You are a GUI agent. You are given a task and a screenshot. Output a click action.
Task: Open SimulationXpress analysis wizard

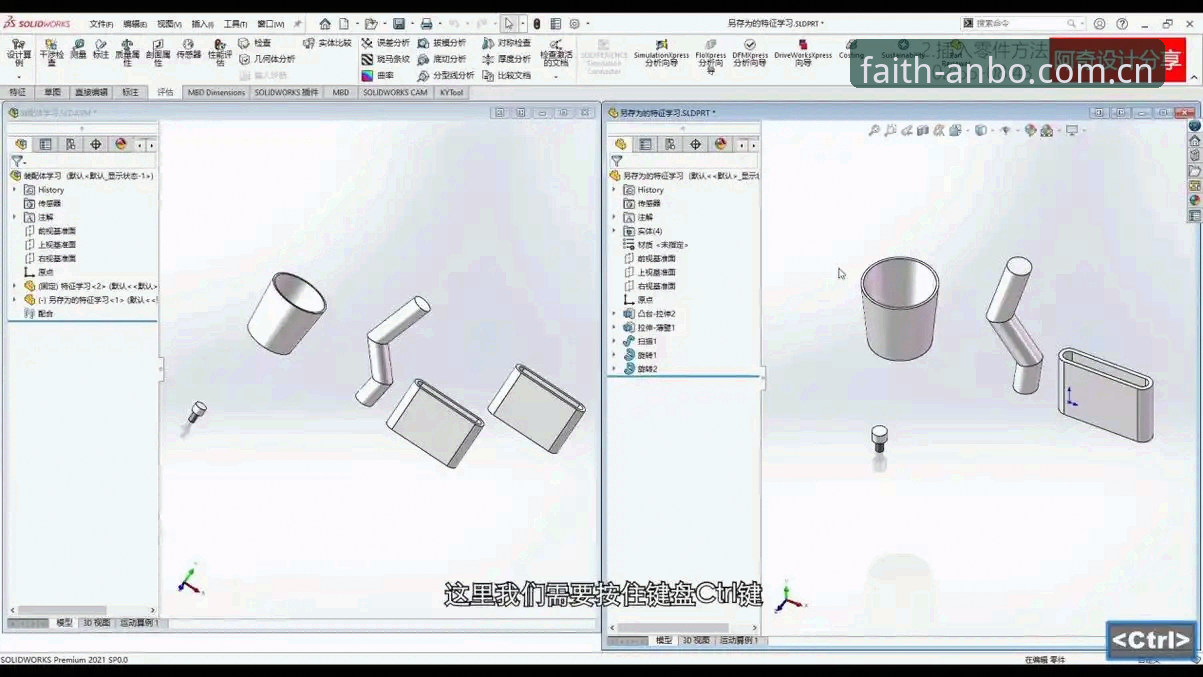pos(661,53)
